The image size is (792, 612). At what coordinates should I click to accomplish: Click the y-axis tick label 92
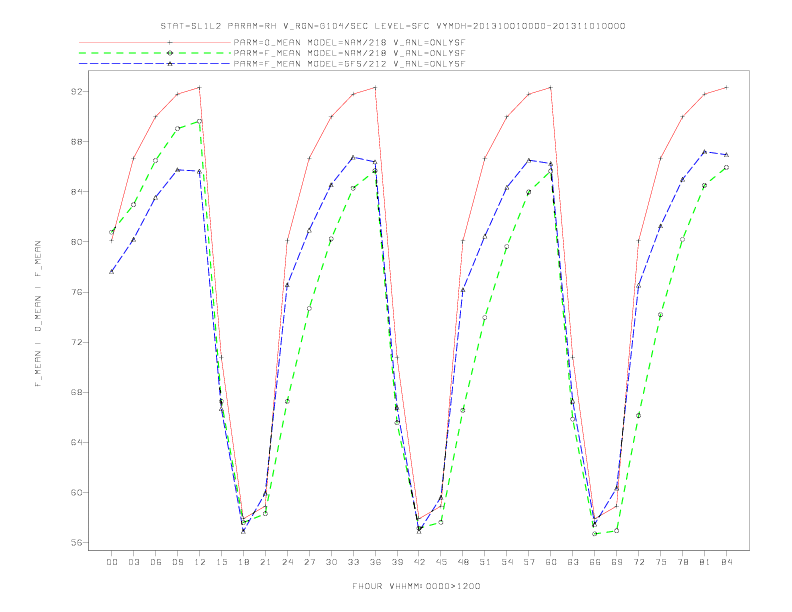click(x=76, y=91)
